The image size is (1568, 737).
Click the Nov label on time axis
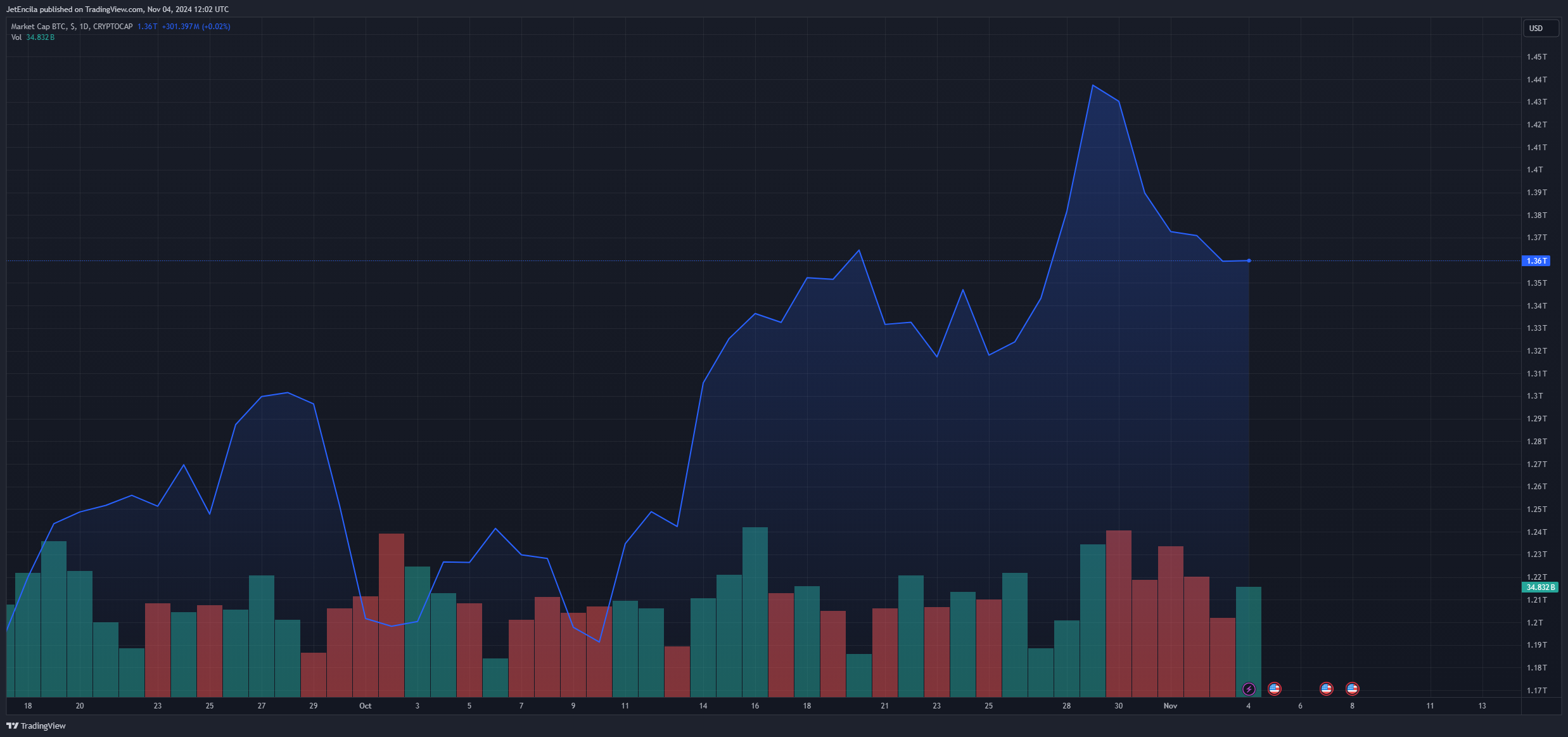click(1170, 706)
